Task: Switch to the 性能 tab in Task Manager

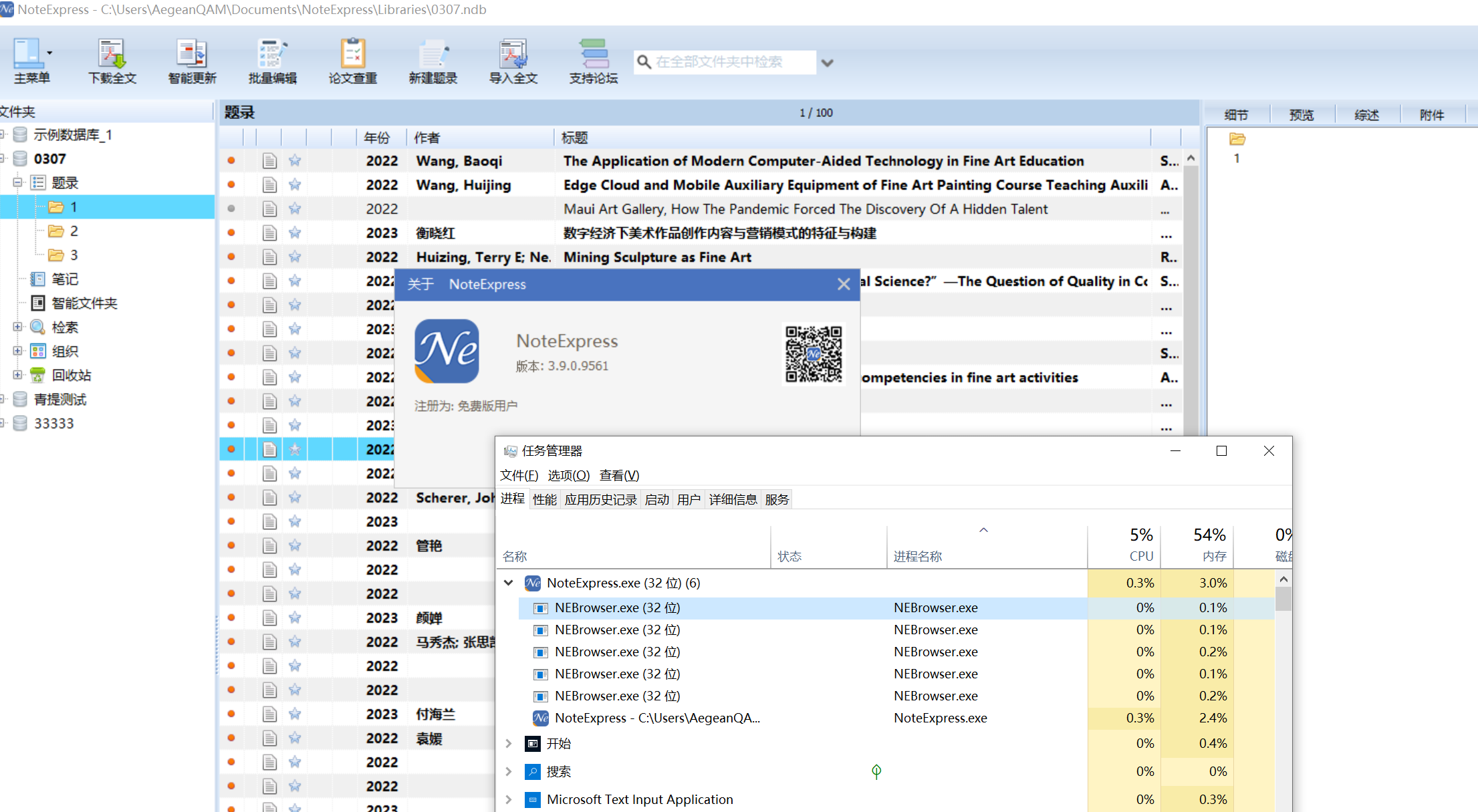Action: click(x=545, y=499)
